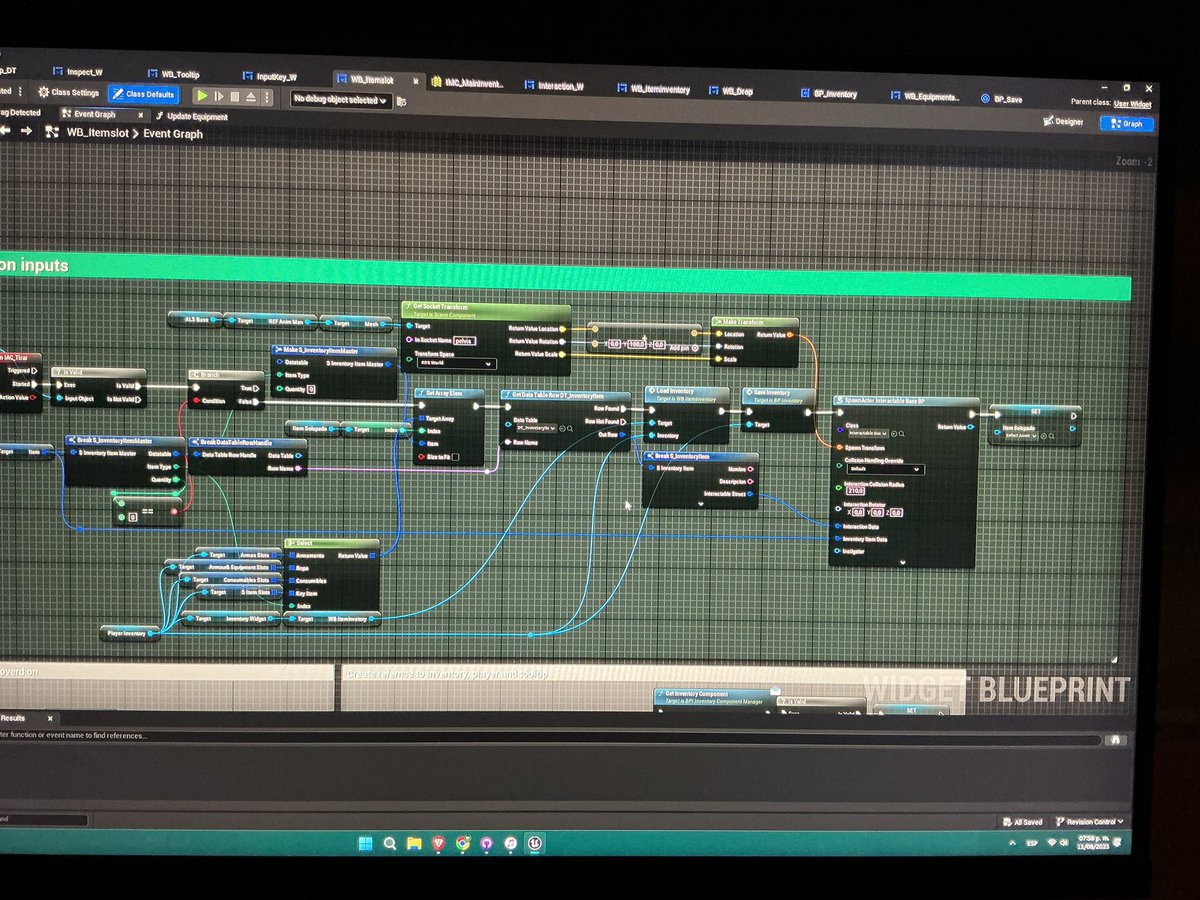Edit the In Socket Name pelvis field

[462, 340]
